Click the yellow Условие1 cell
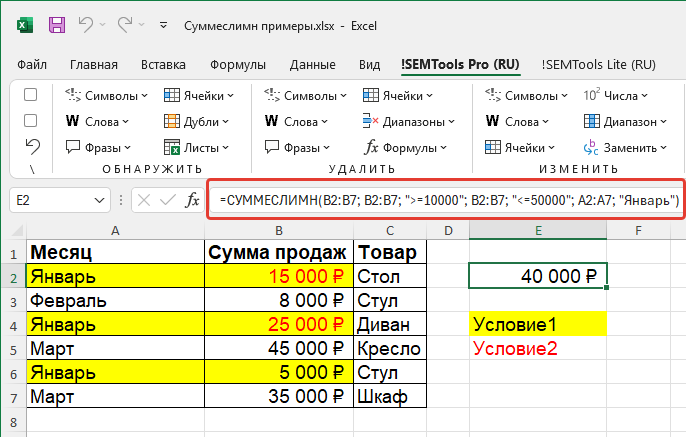Screen dimensions: 686x437 pos(538,324)
